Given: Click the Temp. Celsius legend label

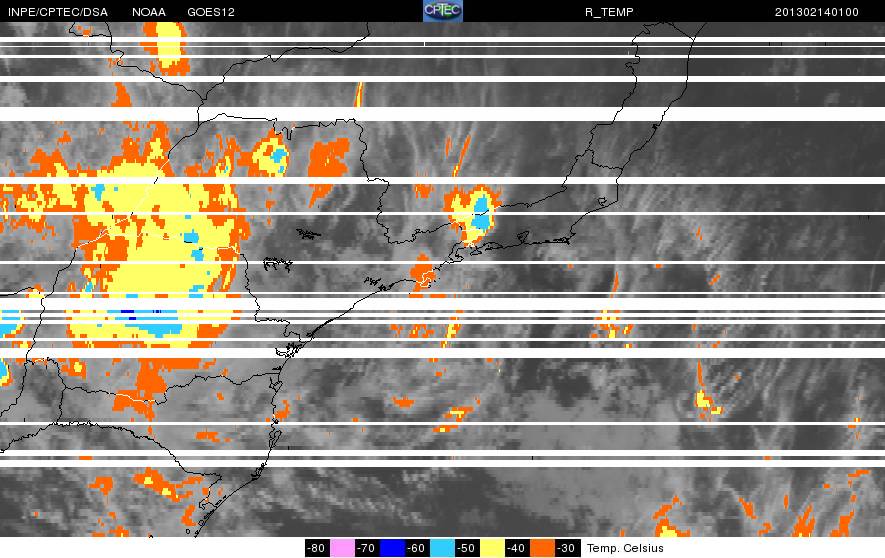Looking at the screenshot, I should click(625, 548).
